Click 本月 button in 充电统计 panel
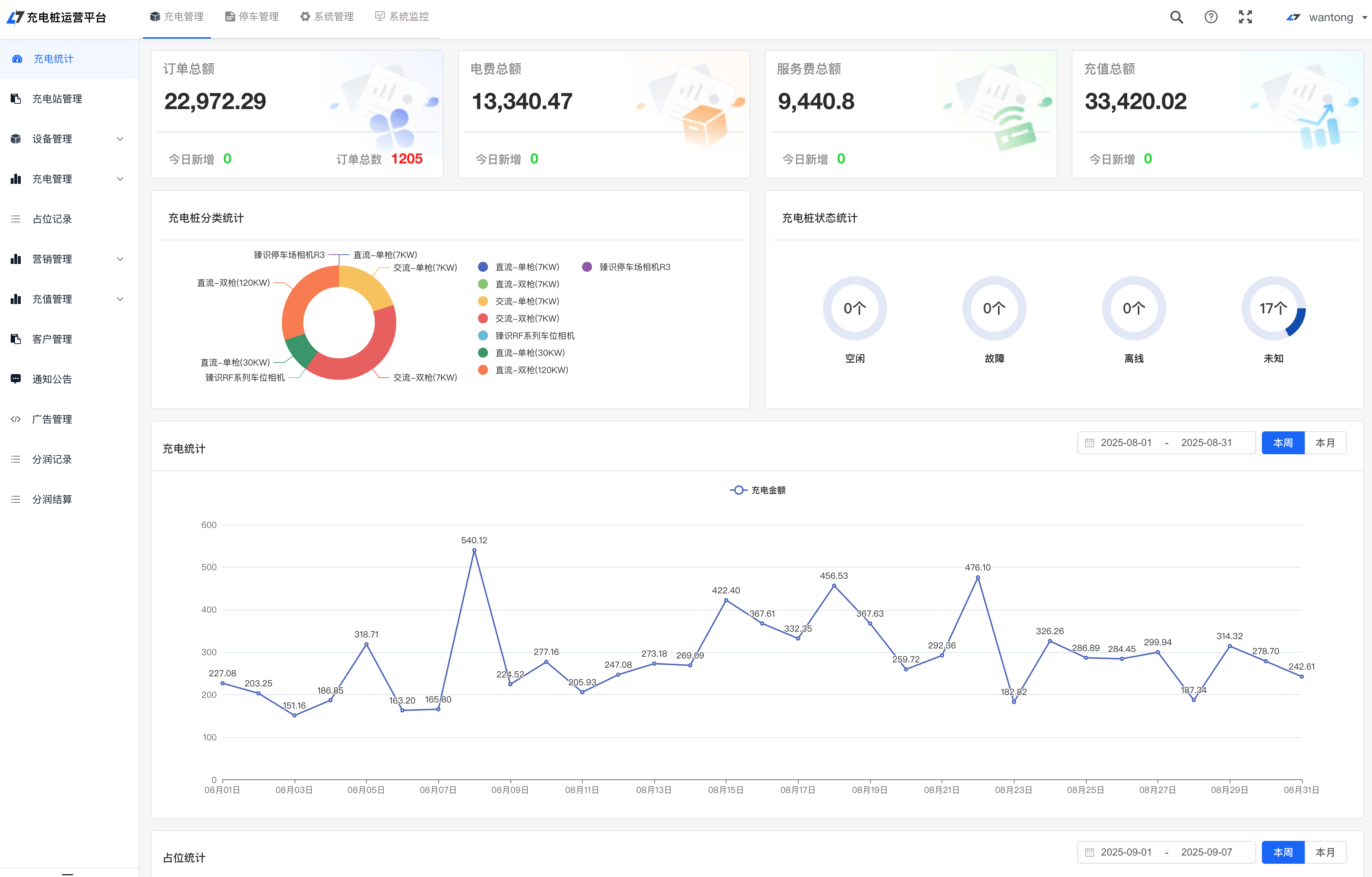Screen dimensions: 1372x877 click(x=1325, y=443)
